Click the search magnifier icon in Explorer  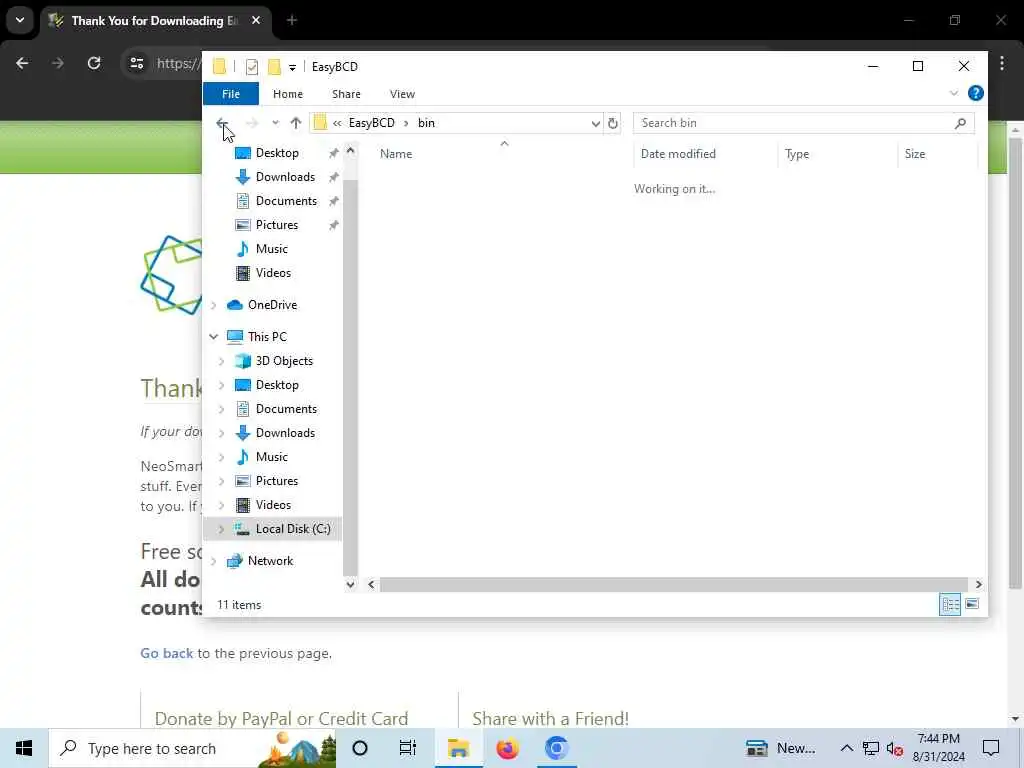(960, 123)
